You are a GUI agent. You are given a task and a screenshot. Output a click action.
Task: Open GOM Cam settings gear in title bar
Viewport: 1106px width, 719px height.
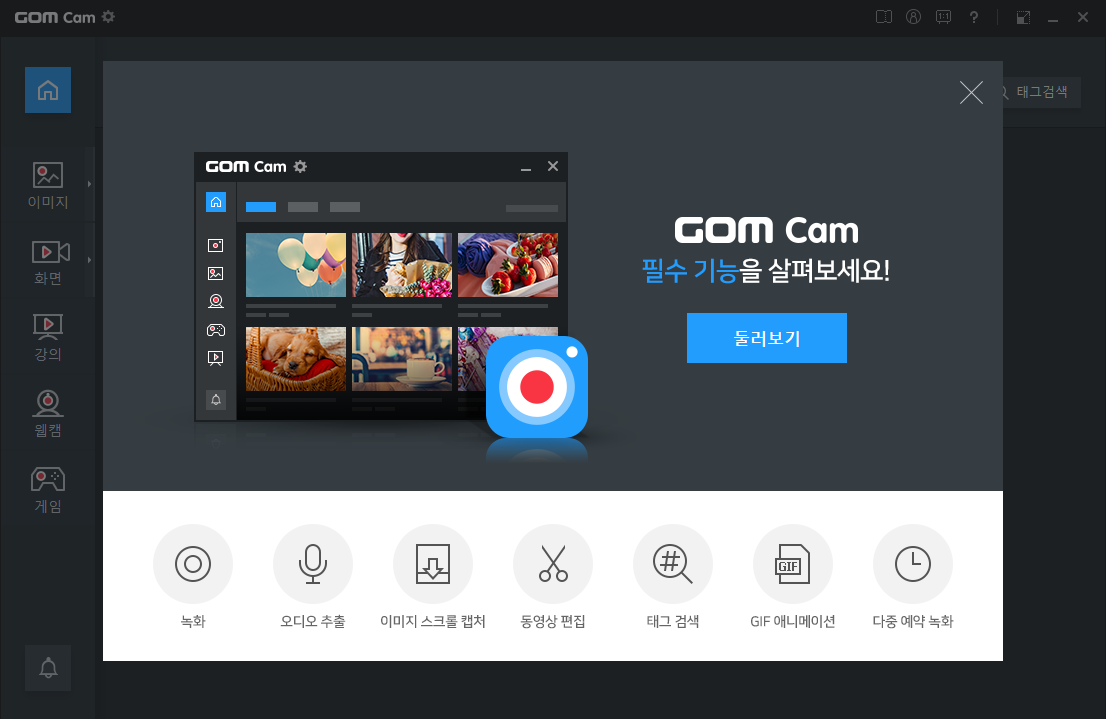coord(107,16)
